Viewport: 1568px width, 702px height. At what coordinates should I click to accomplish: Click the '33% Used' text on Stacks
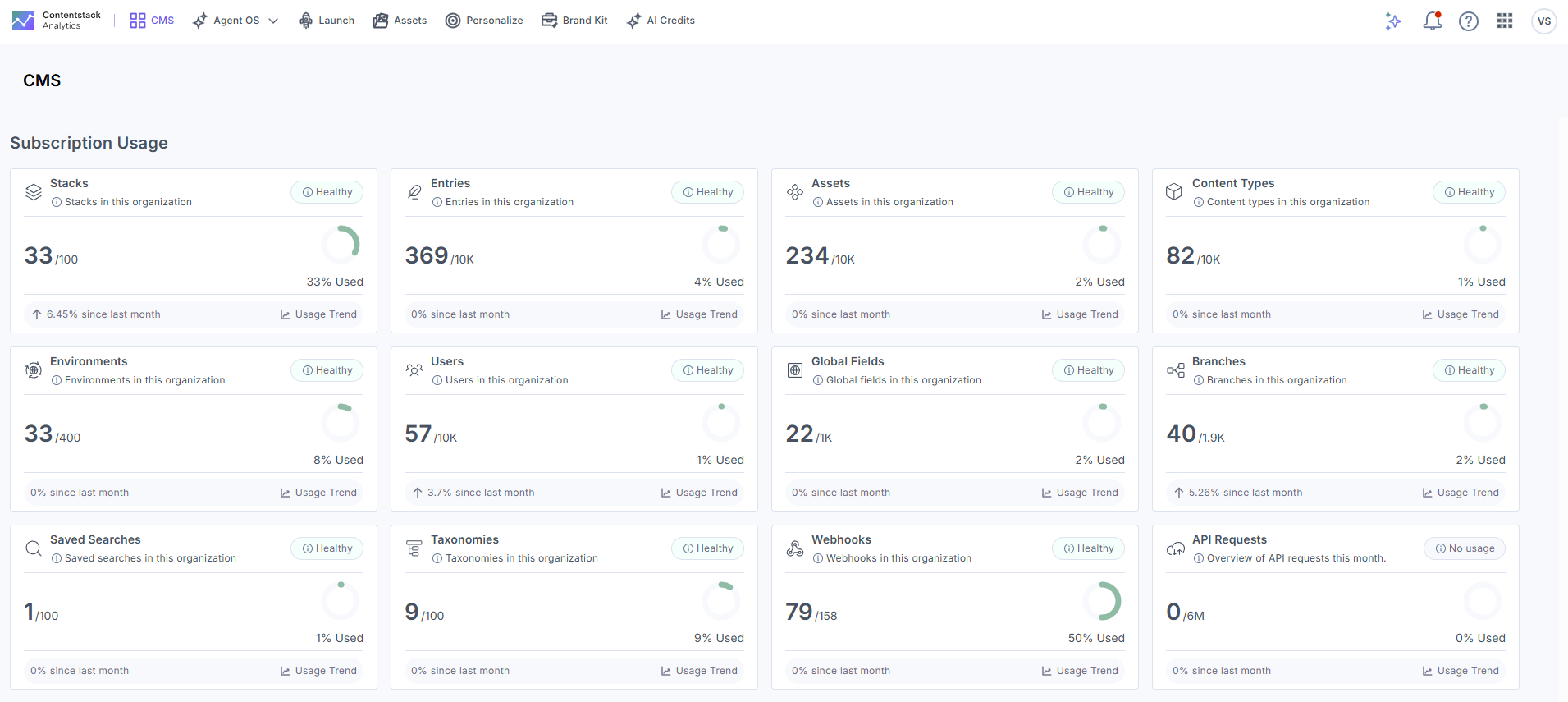[335, 282]
